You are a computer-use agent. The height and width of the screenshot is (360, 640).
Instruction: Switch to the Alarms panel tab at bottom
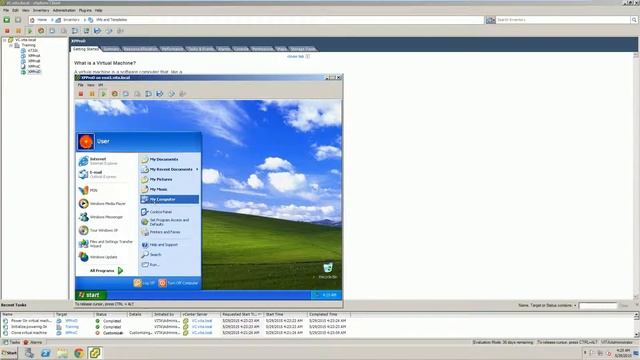[33, 342]
